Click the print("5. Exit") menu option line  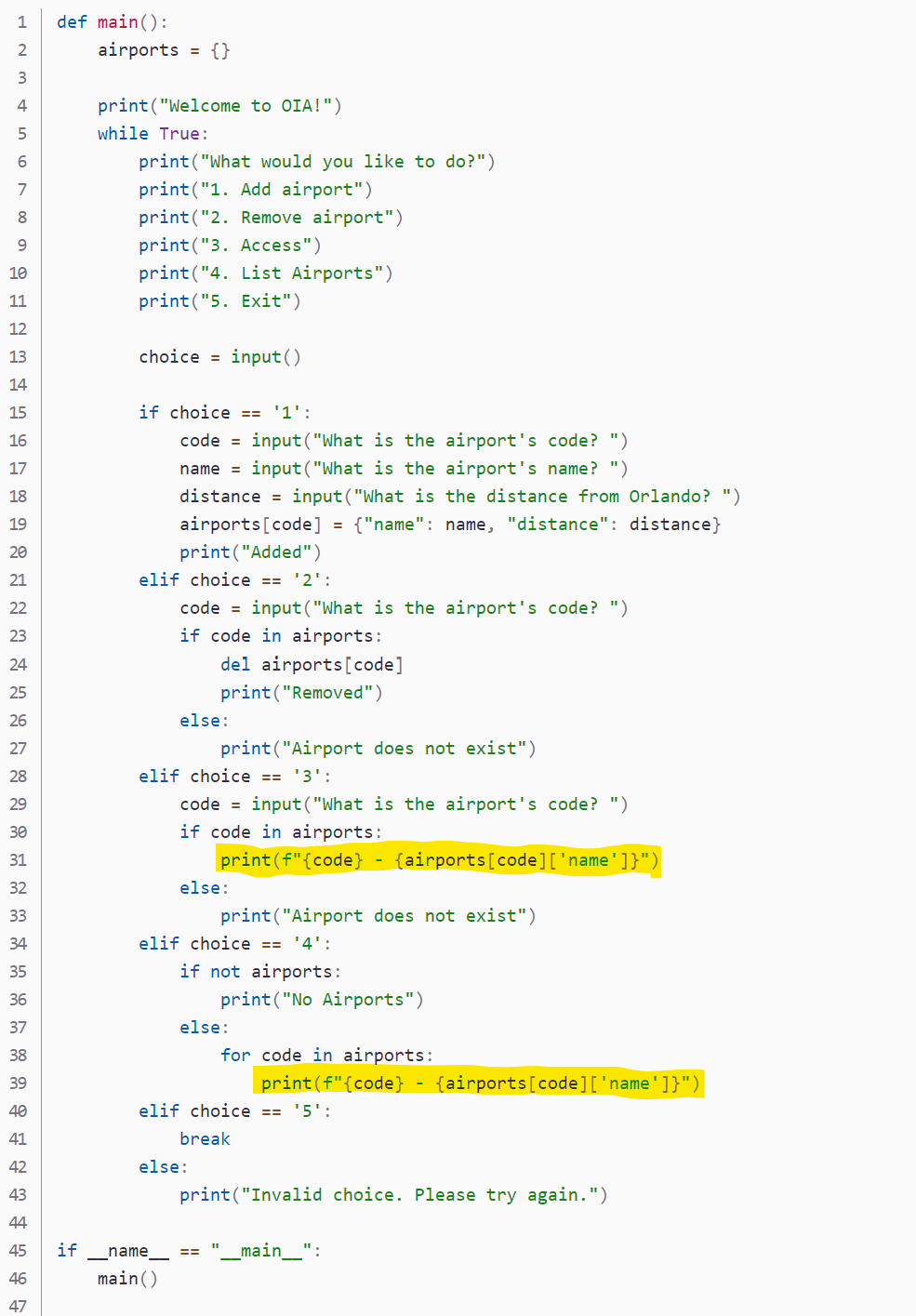pos(219,300)
